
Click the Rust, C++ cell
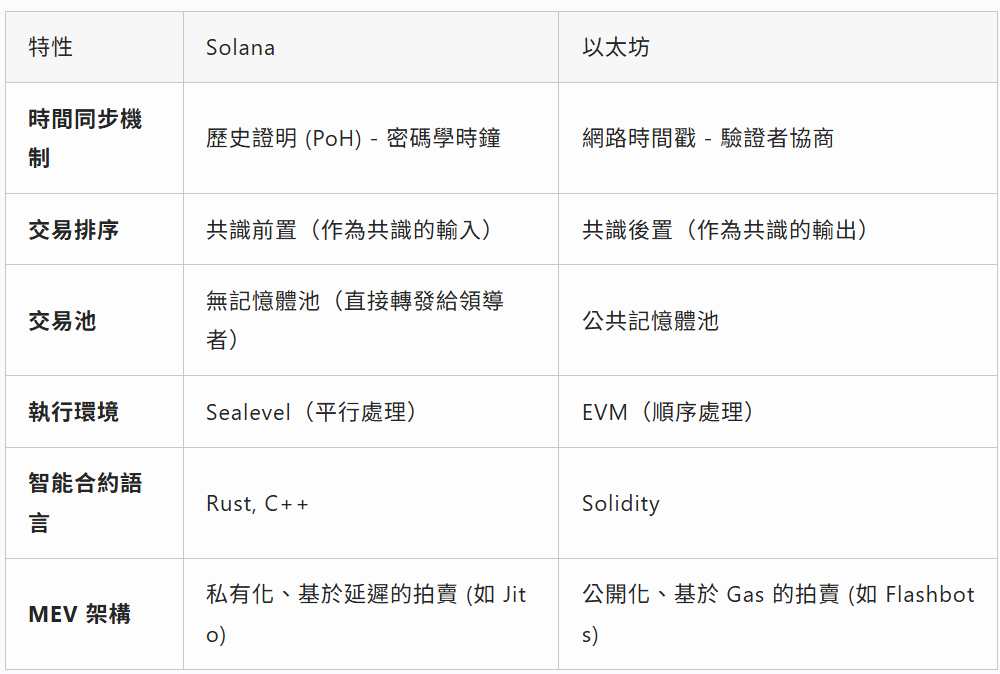pyautogui.click(x=258, y=503)
